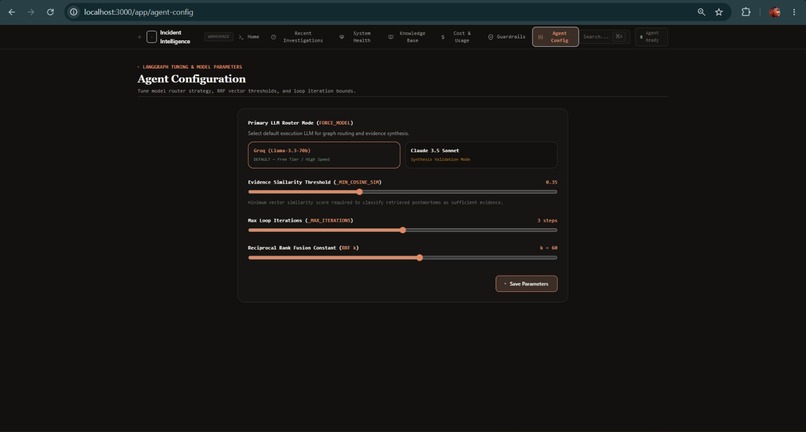Image resolution: width=806 pixels, height=432 pixels.
Task: Click 'LANGGRAPH TUNING & MODEL PARAMETERS' label
Action: click(192, 67)
